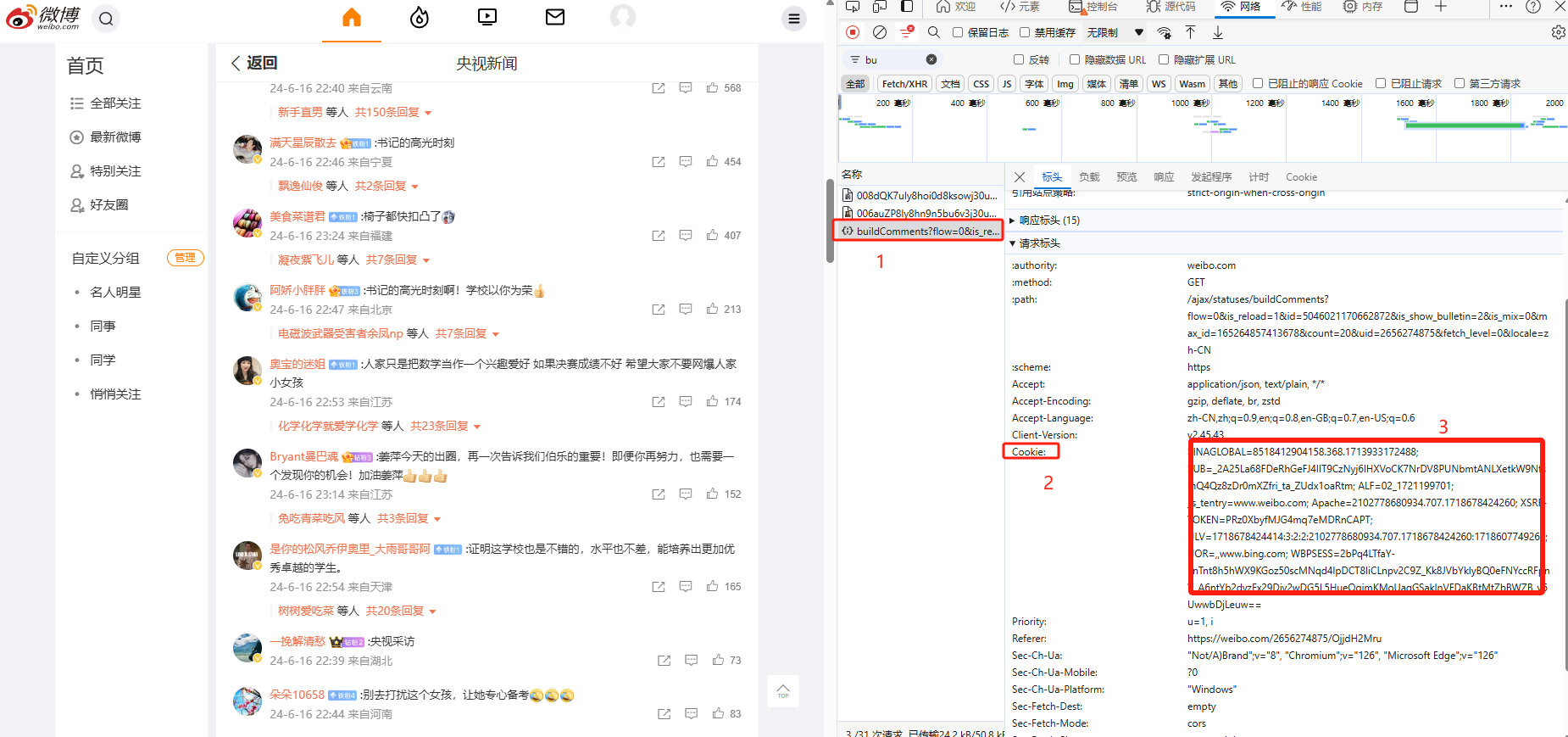The image size is (1568, 737).
Task: Click the network timeline overview
Action: (1202, 127)
